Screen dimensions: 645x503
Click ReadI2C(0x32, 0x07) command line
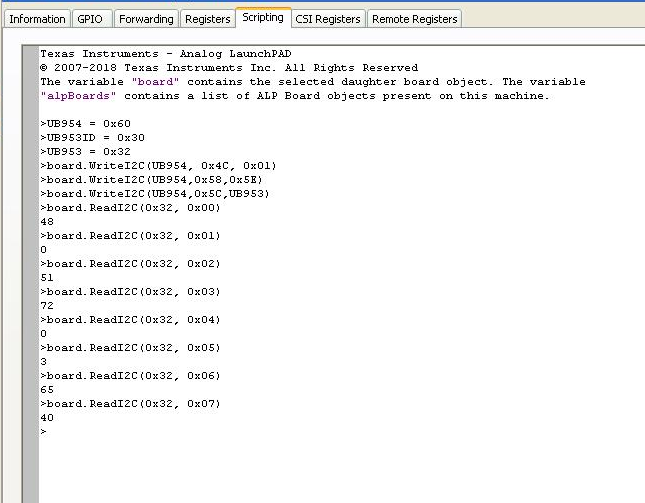click(130, 403)
